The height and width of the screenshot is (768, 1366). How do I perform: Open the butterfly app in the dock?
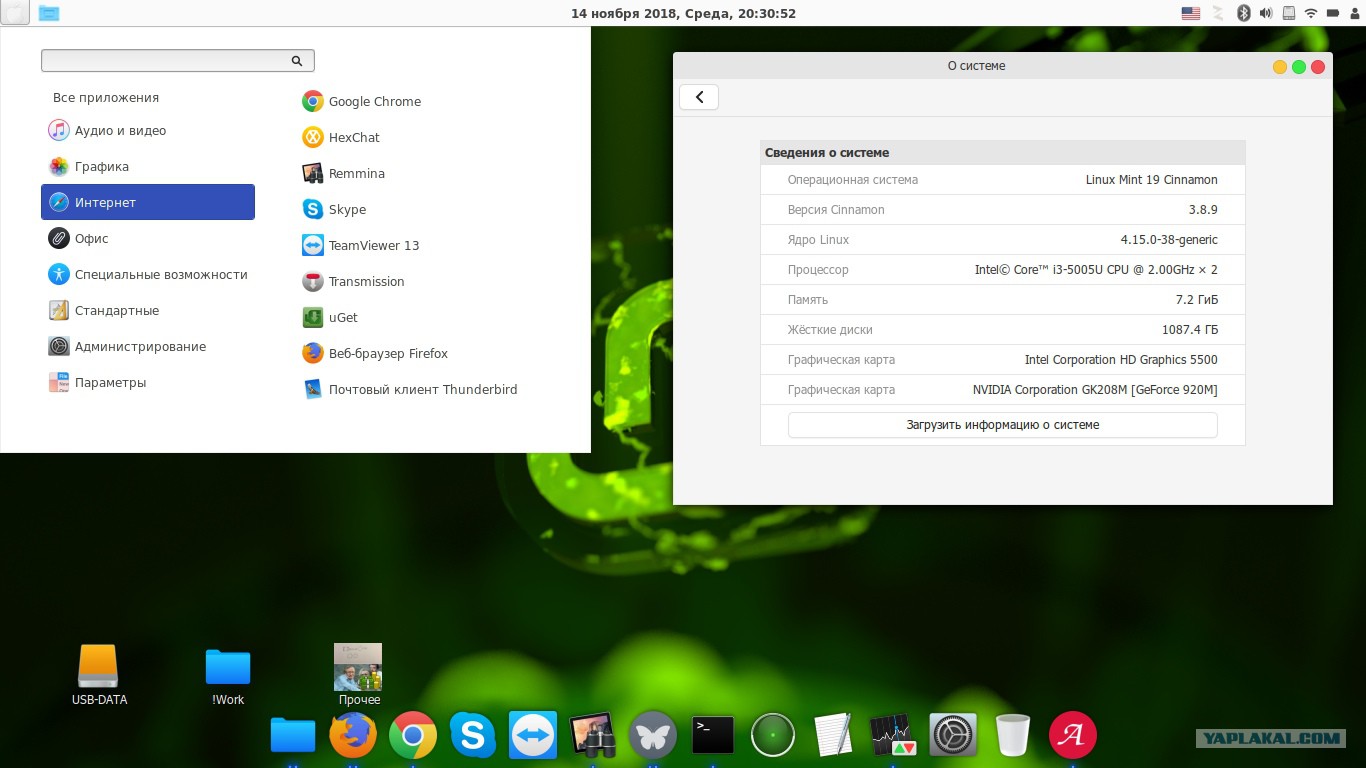pyautogui.click(x=653, y=736)
